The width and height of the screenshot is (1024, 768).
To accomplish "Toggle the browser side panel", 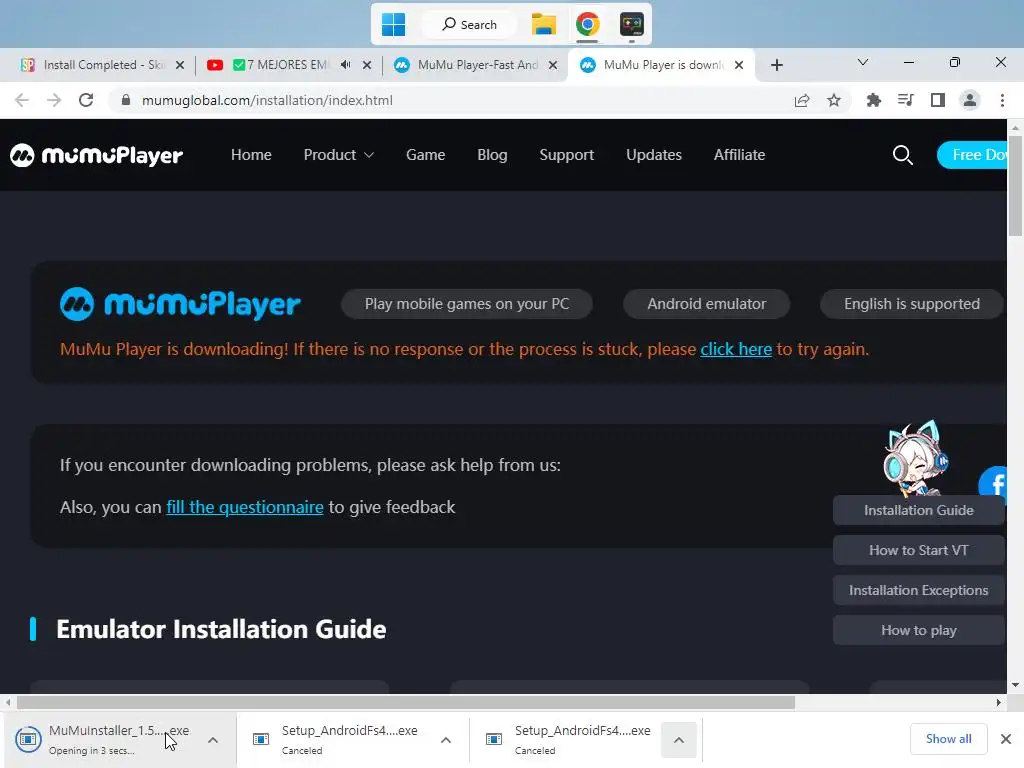I will pos(938,100).
